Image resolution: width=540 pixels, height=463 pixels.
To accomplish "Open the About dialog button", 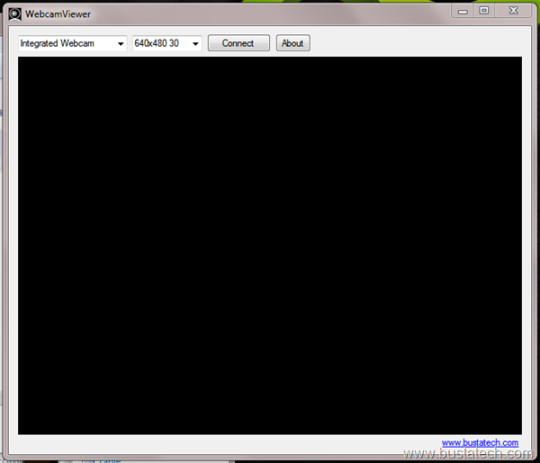I will (x=293, y=43).
